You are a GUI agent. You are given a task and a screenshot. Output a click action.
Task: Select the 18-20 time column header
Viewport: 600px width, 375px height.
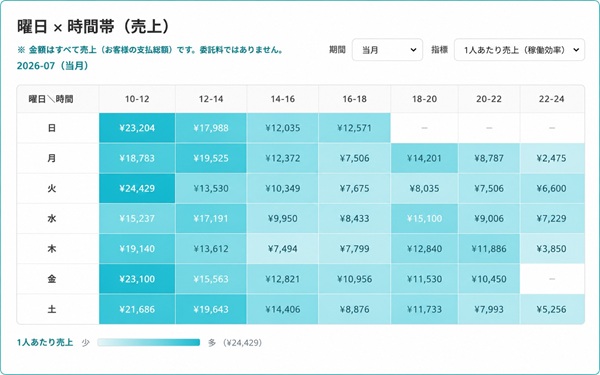coord(424,99)
